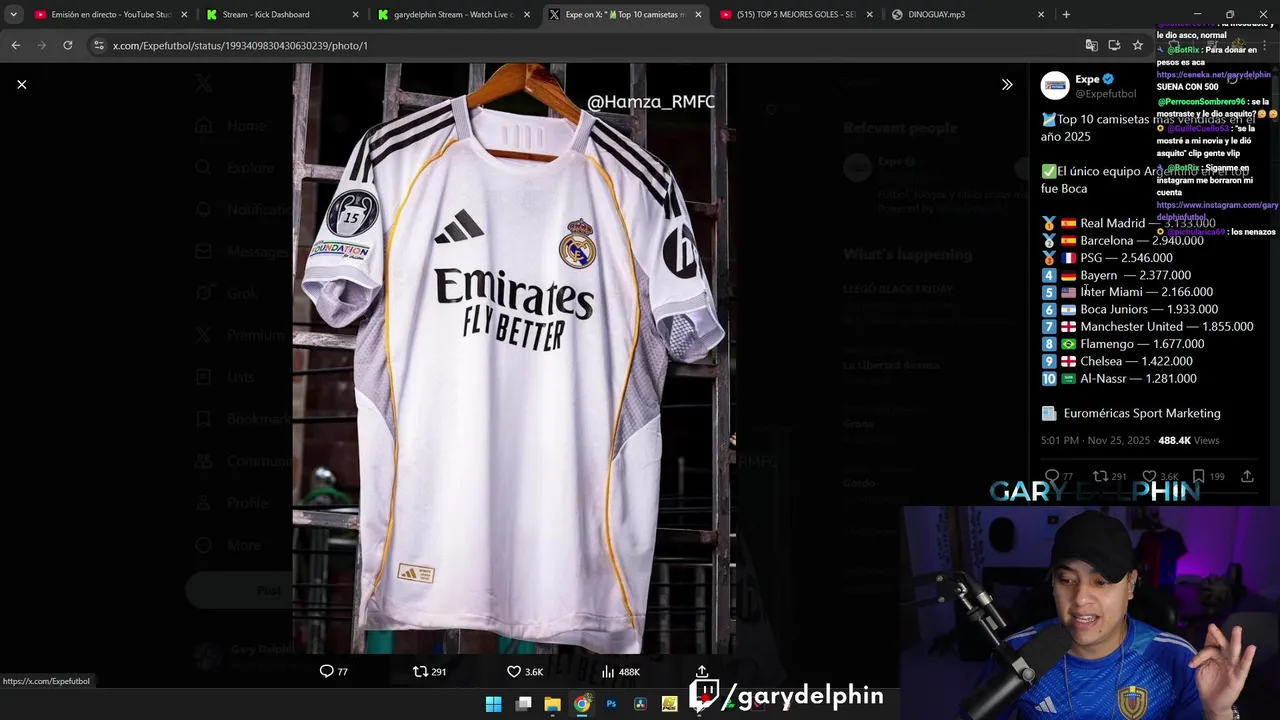Open the ceneka.net/garydelphin chat link

pos(1213,75)
